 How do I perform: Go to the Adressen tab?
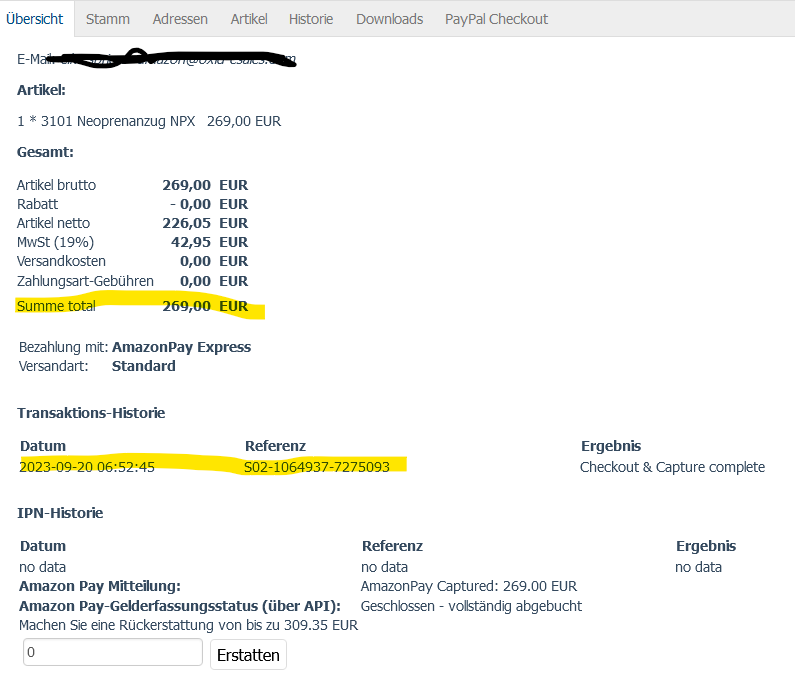click(x=180, y=19)
